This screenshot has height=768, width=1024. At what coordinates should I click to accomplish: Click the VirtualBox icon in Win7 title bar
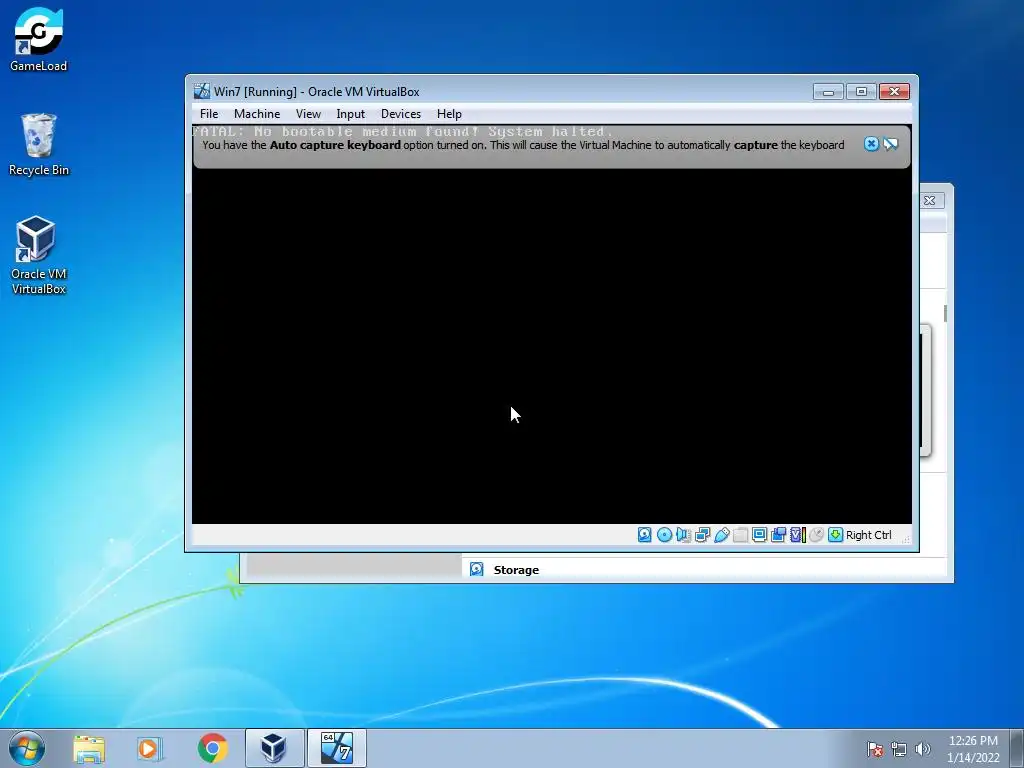[202, 91]
